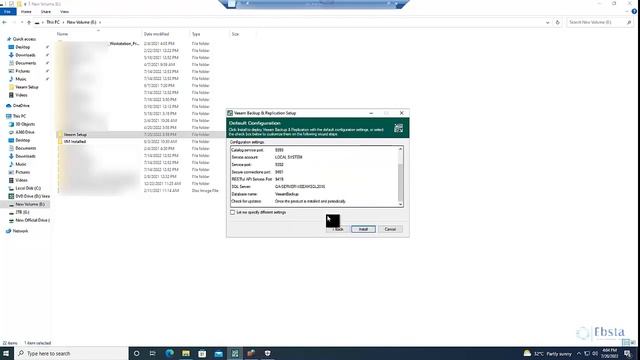Viewport: 640px width, 360px height.
Task: Open File Explorer taskbar icon
Action: coord(186,353)
